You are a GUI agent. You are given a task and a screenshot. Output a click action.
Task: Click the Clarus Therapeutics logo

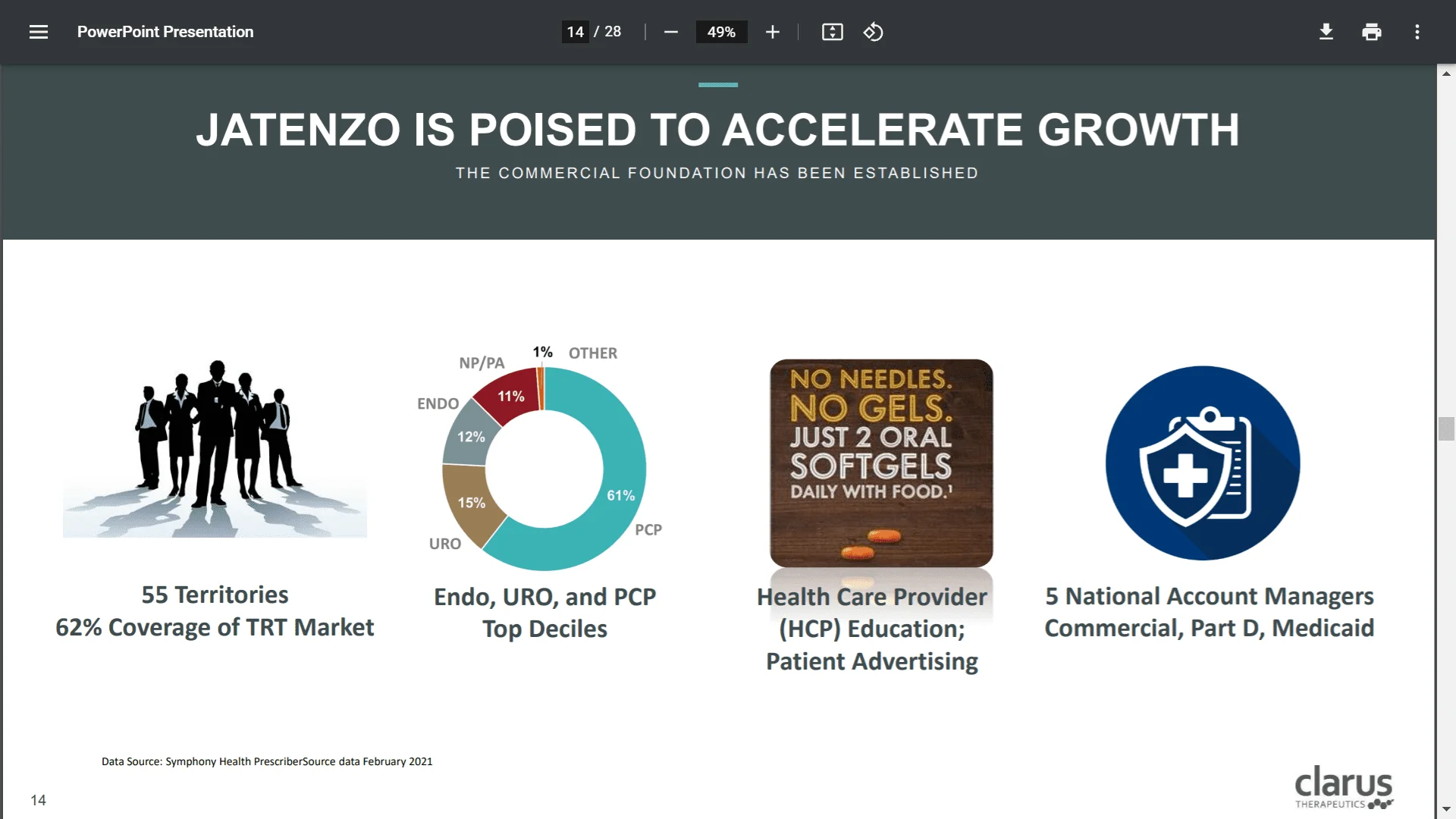click(x=1344, y=787)
